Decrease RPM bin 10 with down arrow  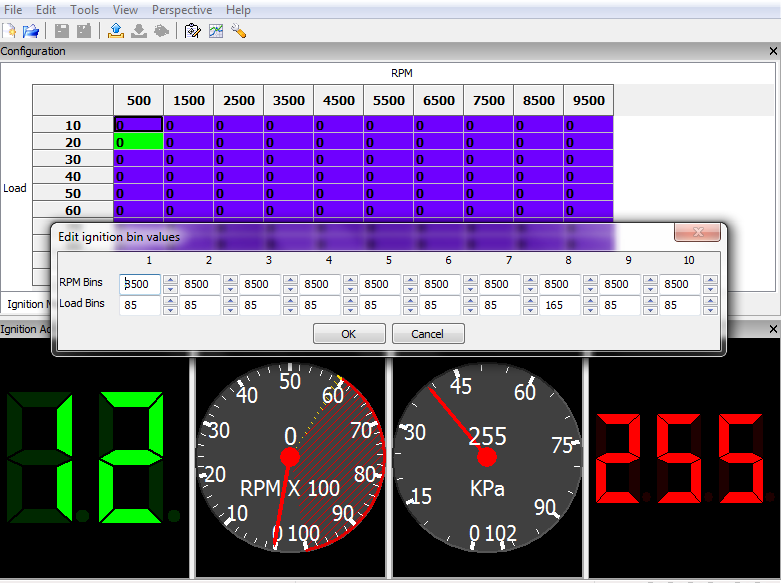point(711,289)
